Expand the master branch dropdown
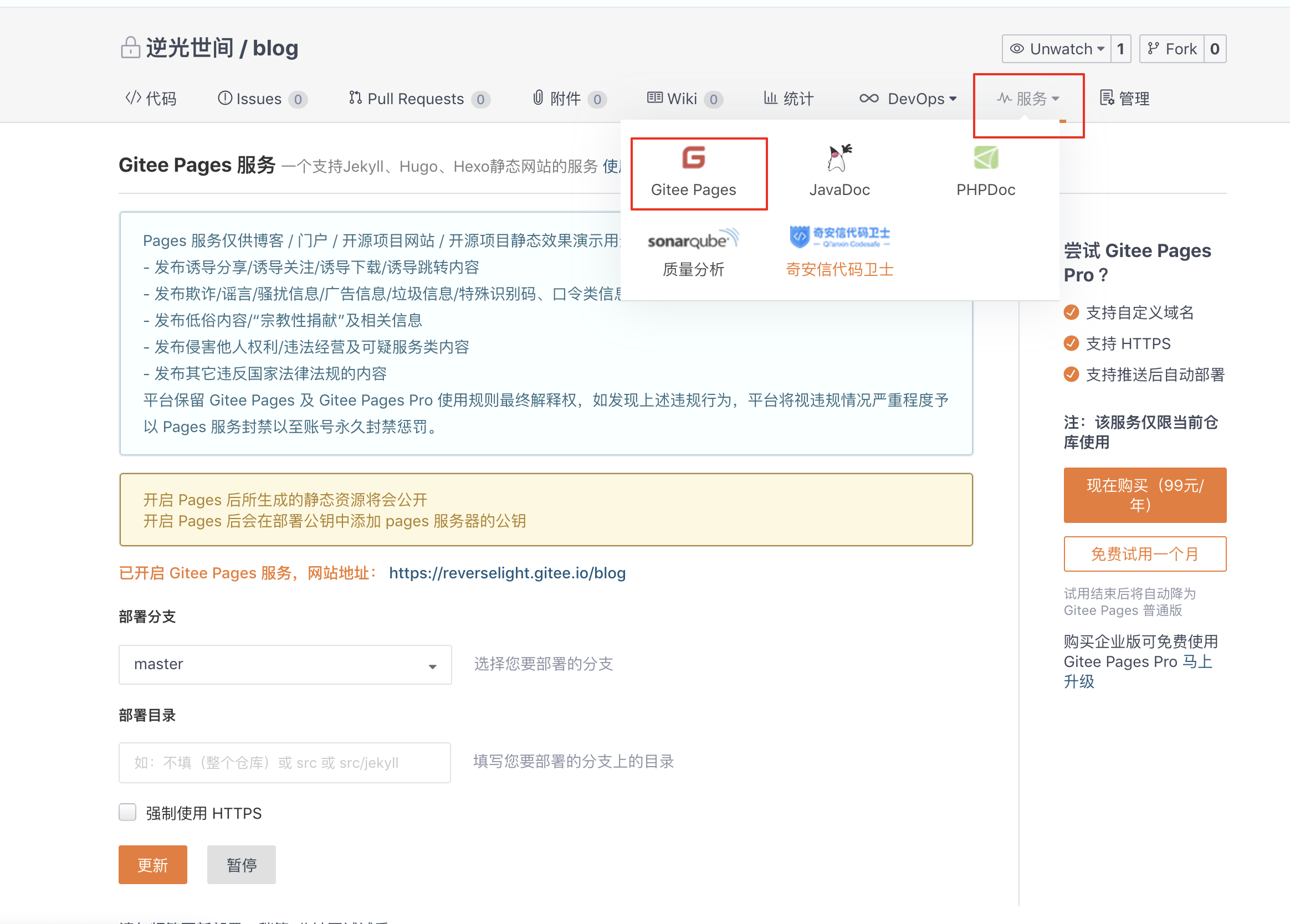Screen dimensions: 1290x924 pos(285,664)
